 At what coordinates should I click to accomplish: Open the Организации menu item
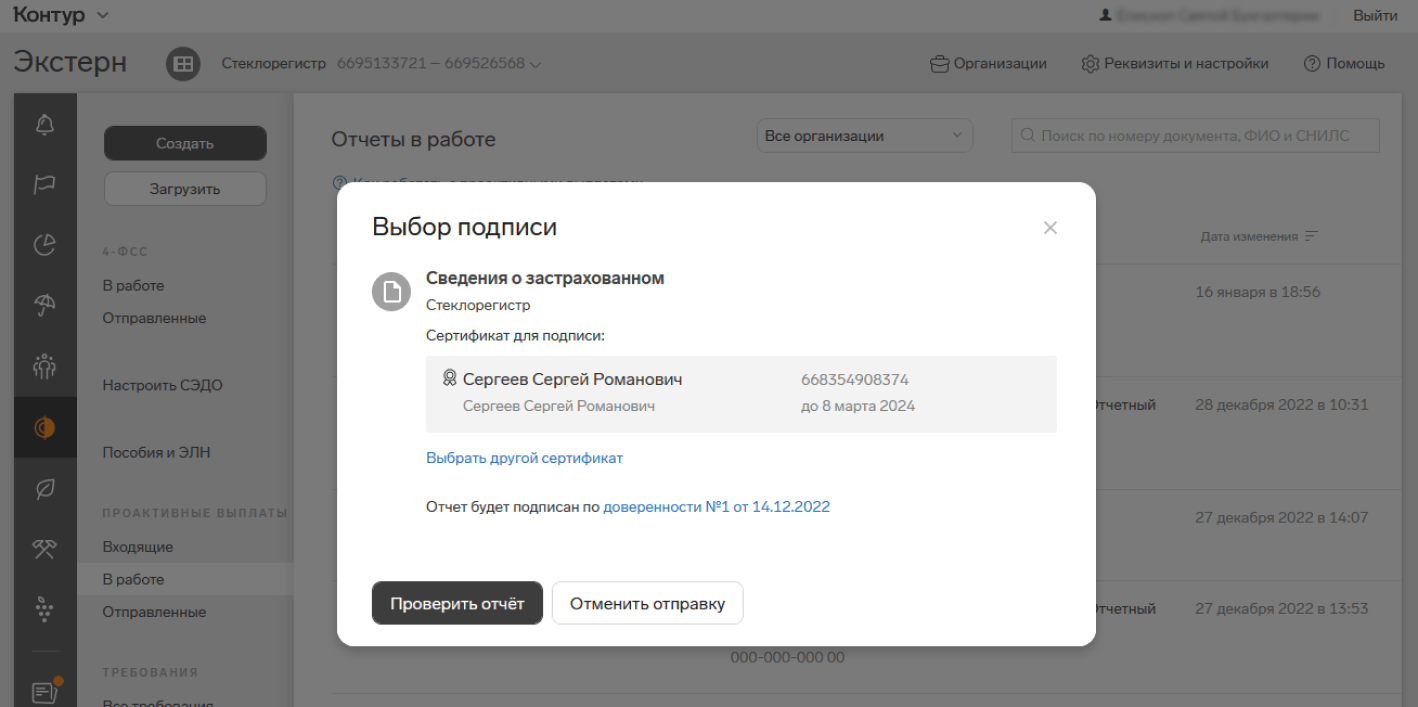[x=988, y=64]
